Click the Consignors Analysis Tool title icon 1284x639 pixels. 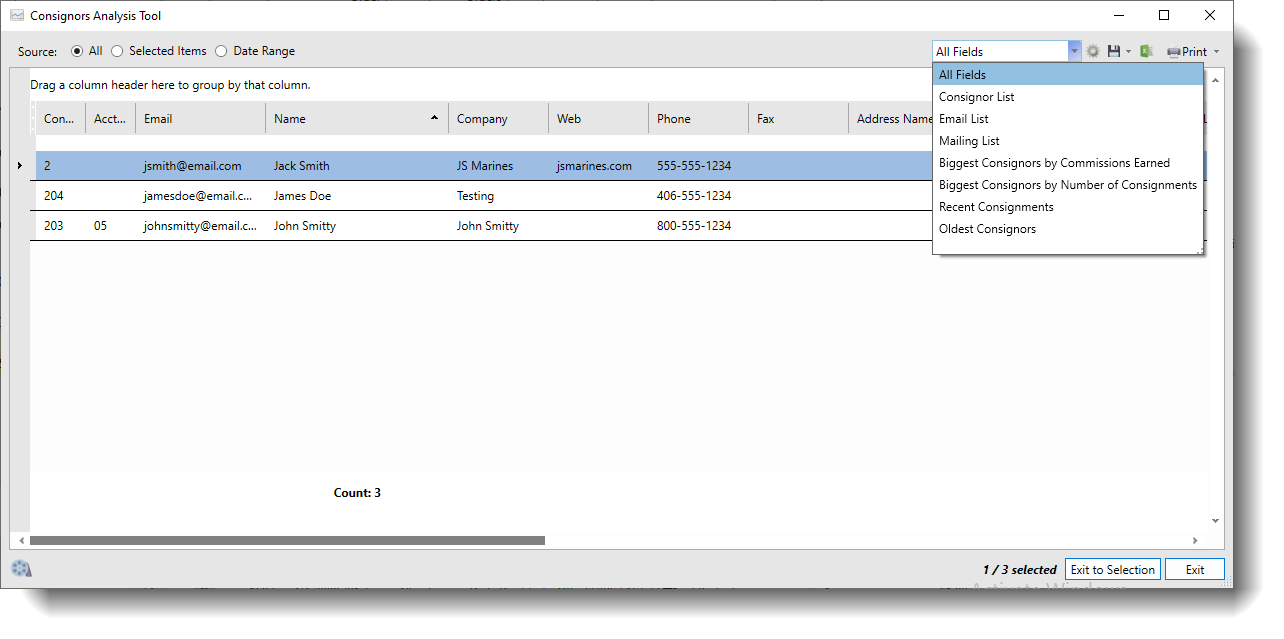coord(17,16)
